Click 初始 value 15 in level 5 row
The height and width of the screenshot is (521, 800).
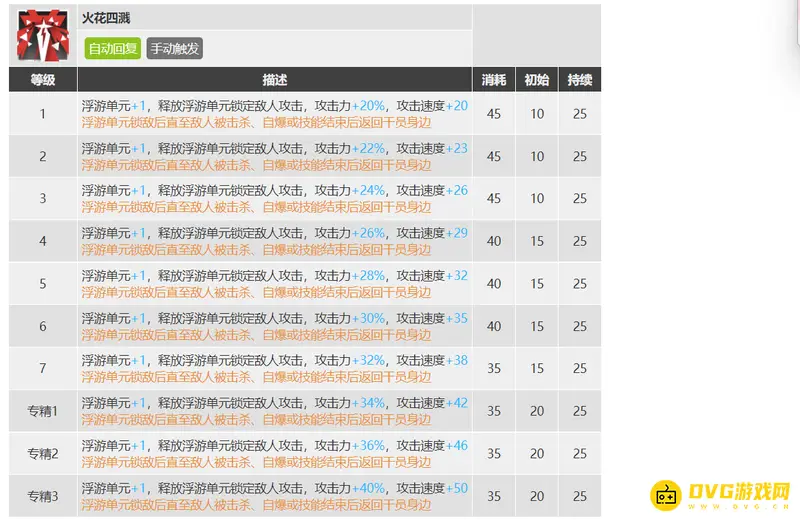[x=537, y=284]
